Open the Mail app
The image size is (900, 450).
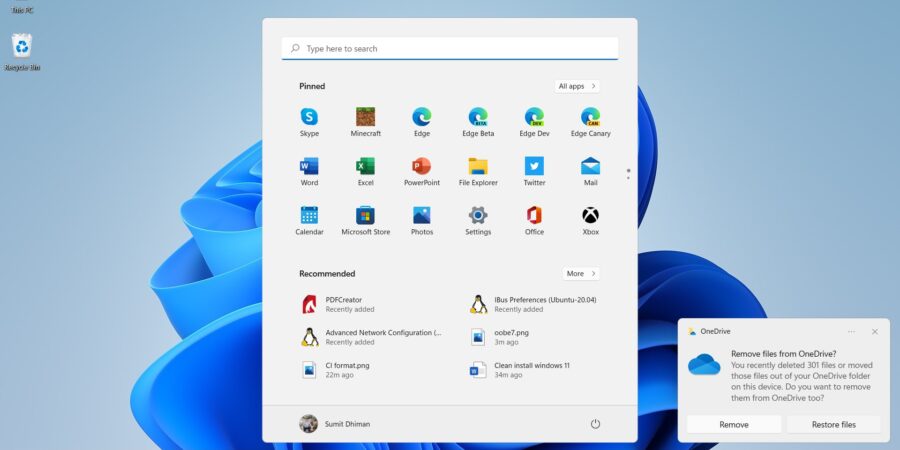[x=590, y=172]
